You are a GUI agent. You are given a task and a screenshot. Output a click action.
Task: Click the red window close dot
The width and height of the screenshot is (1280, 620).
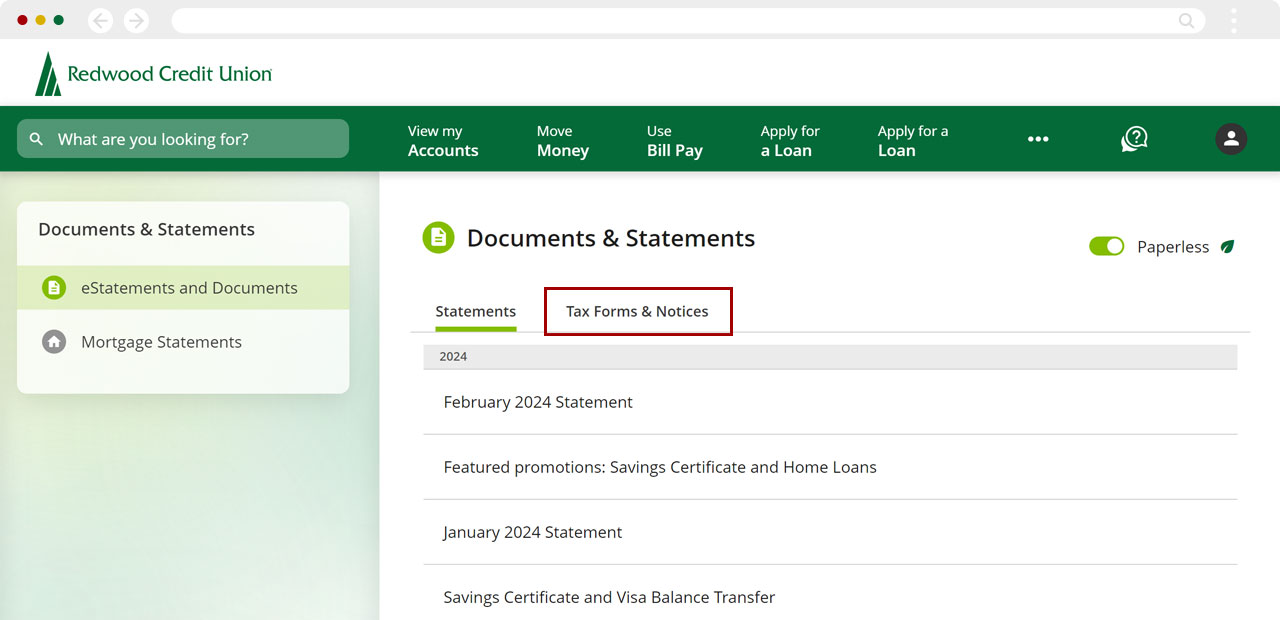(22, 20)
